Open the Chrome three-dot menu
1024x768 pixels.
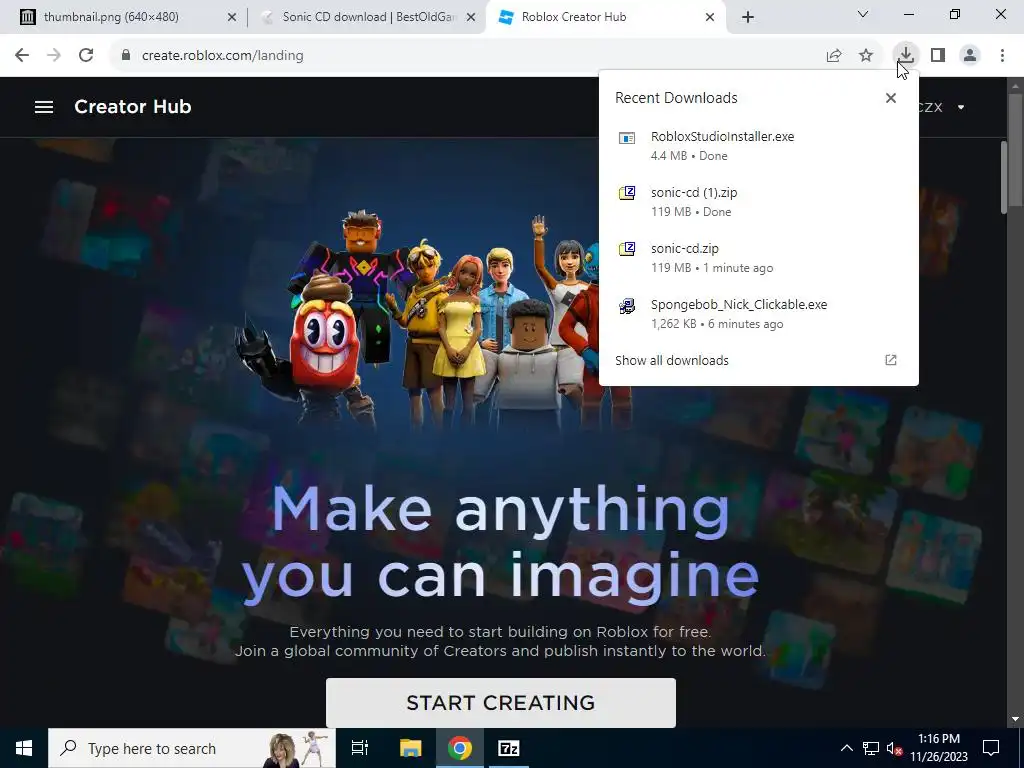click(x=1002, y=56)
